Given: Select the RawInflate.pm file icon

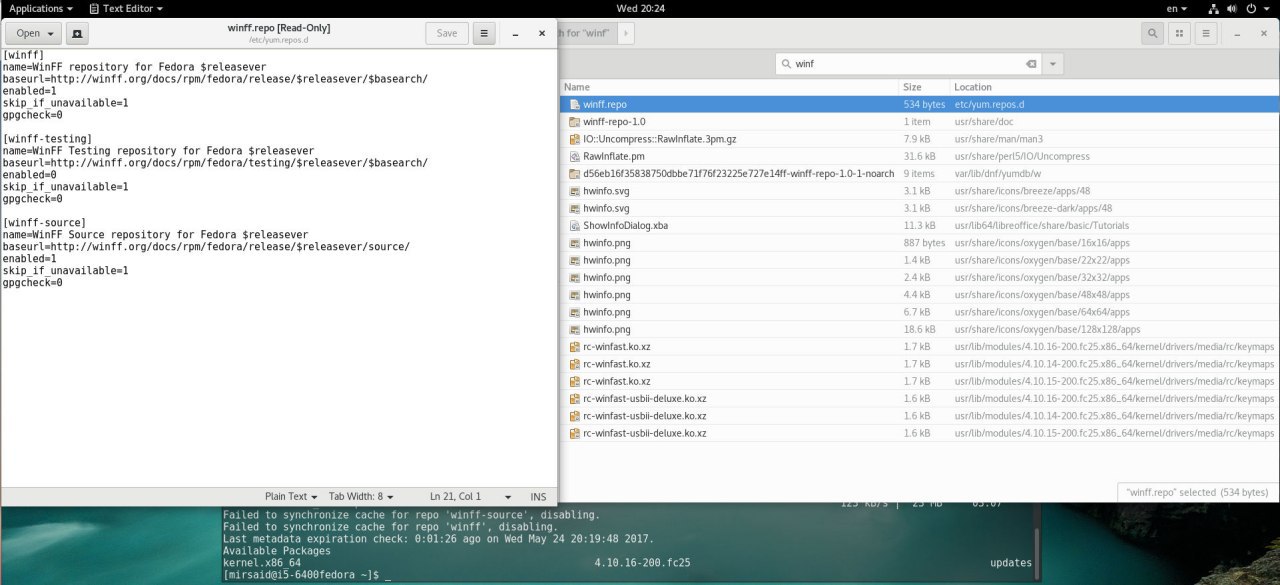Looking at the screenshot, I should click(574, 156).
